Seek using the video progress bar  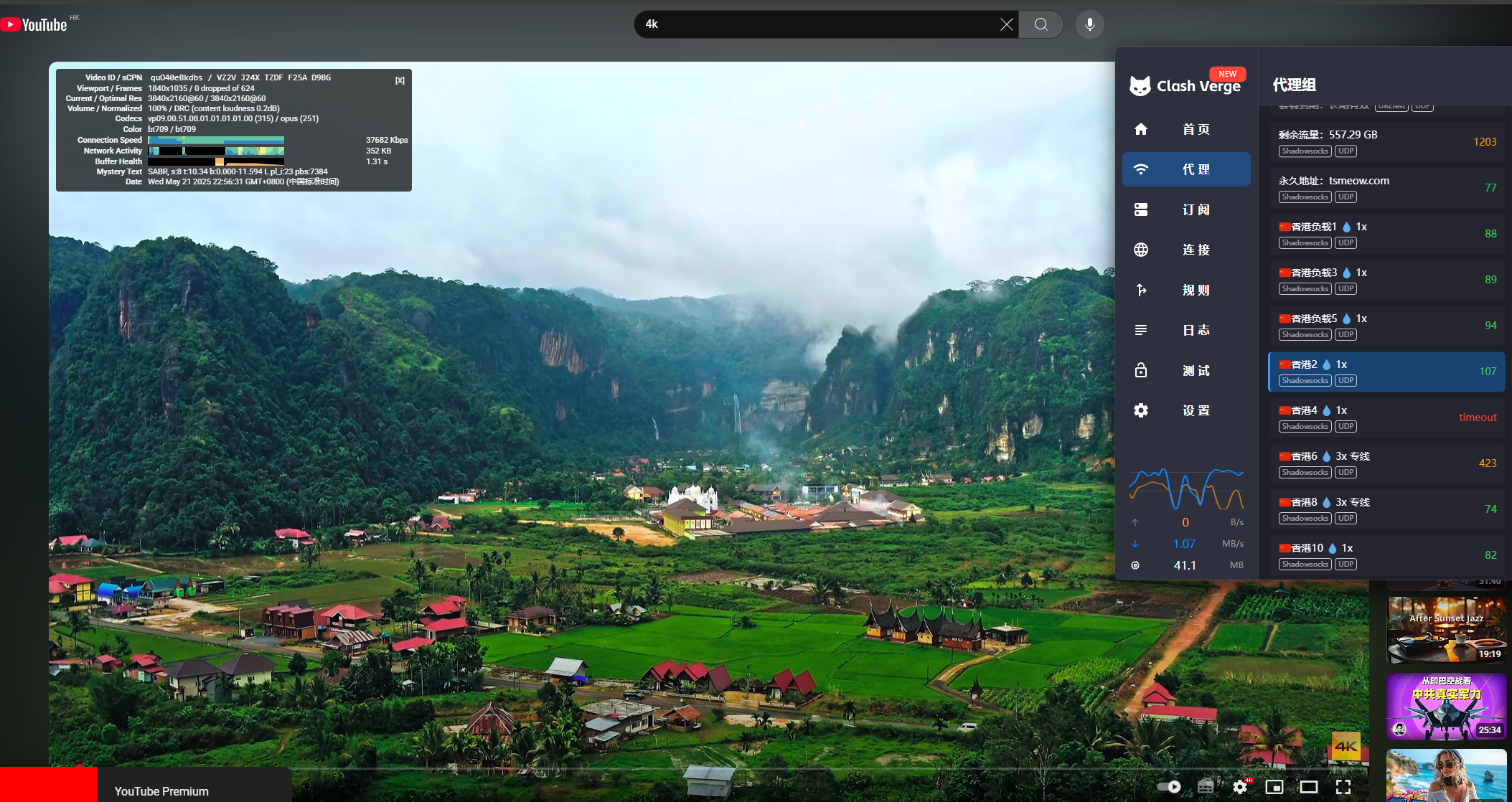click(709, 768)
